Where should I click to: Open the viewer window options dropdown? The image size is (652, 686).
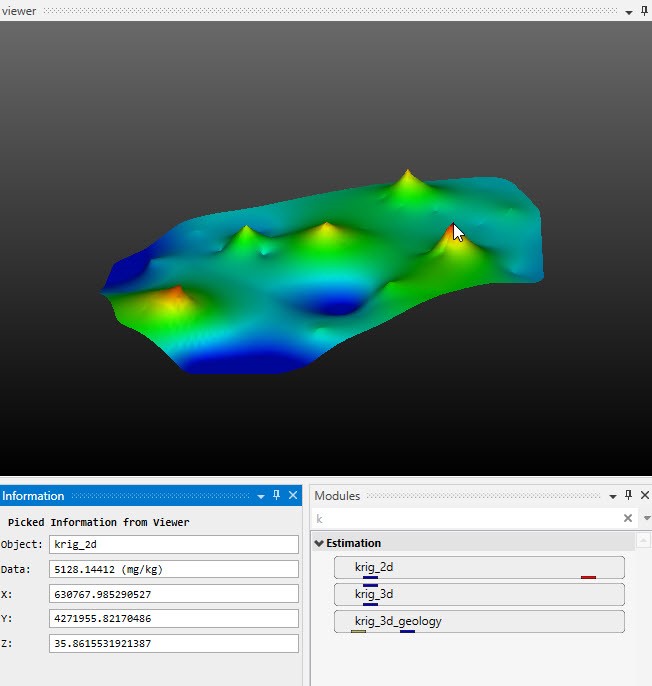629,11
